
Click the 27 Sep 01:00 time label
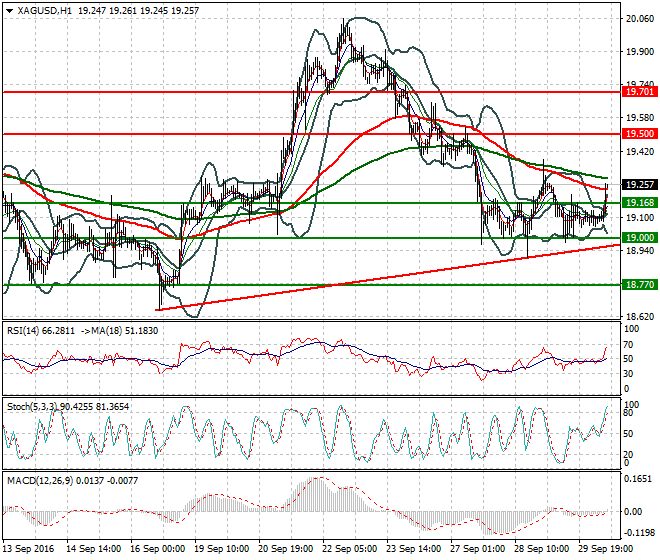click(x=477, y=549)
